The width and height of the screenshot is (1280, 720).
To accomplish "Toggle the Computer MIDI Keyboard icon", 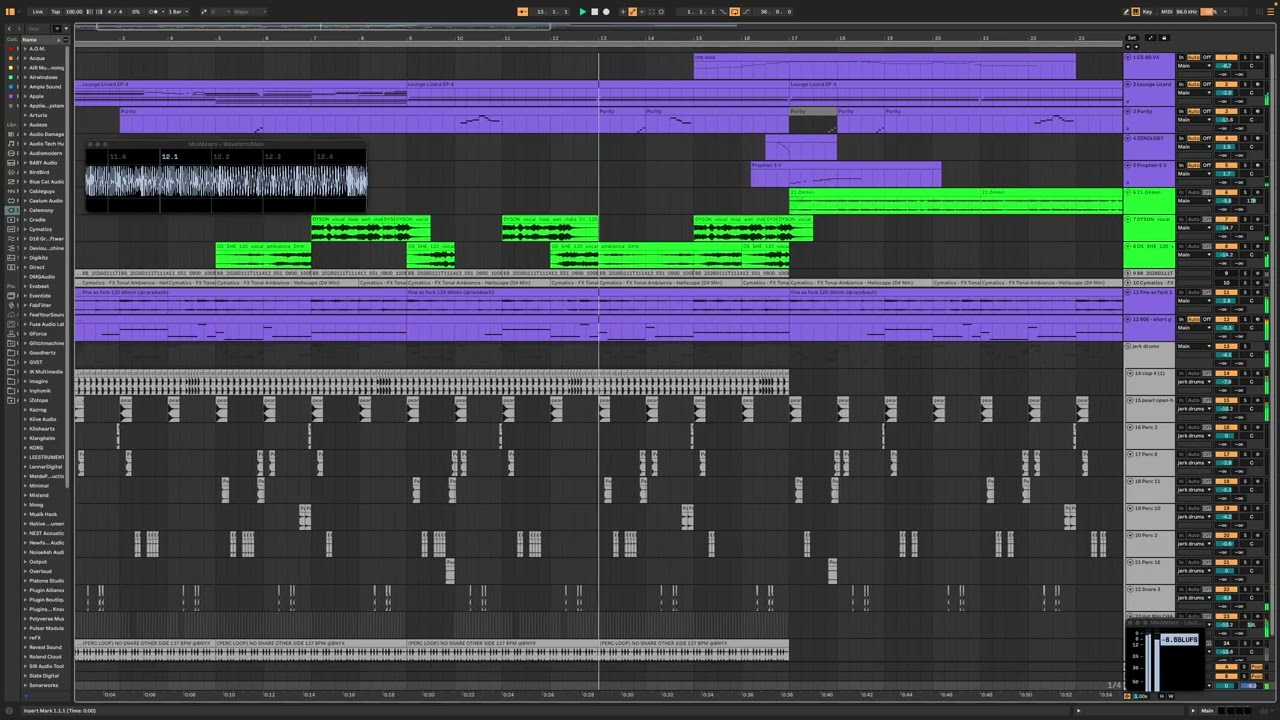I will (1136, 12).
